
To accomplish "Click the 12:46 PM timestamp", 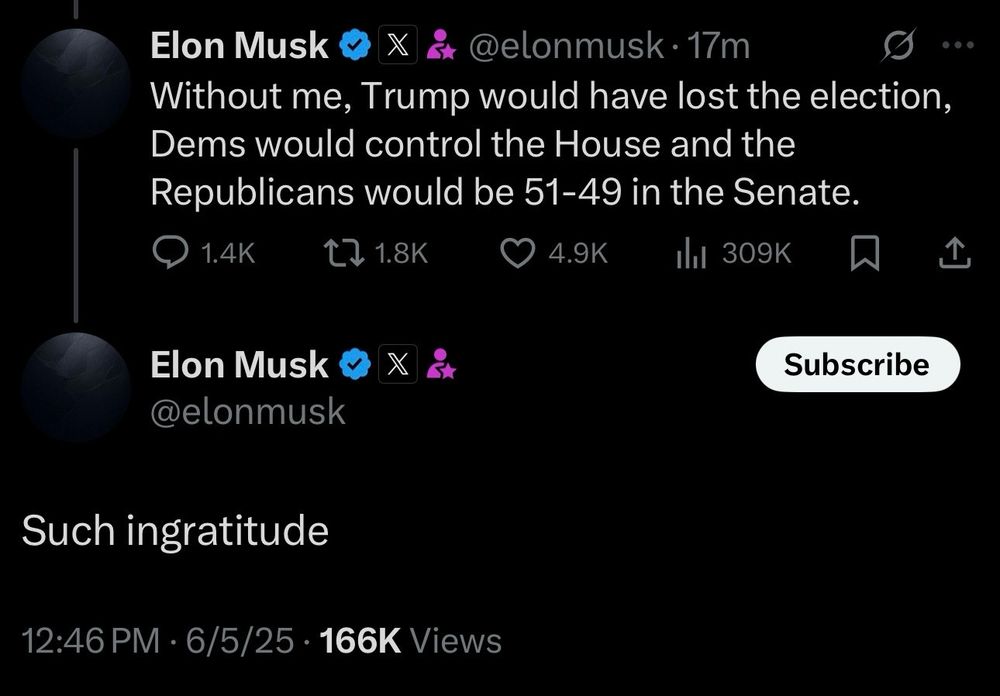I will pyautogui.click(x=90, y=639).
